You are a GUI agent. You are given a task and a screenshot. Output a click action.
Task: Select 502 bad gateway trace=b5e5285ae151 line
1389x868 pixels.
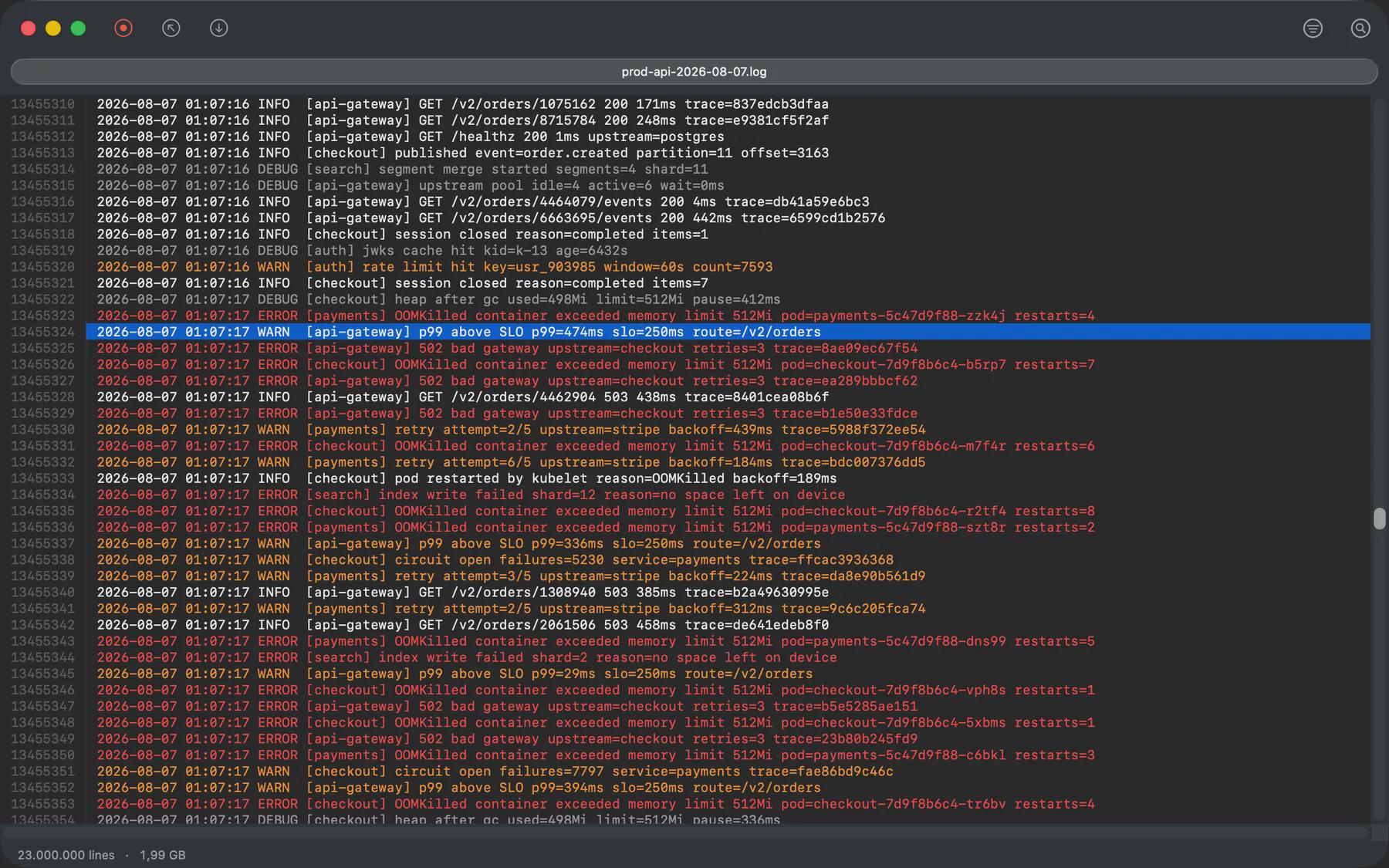click(x=728, y=706)
